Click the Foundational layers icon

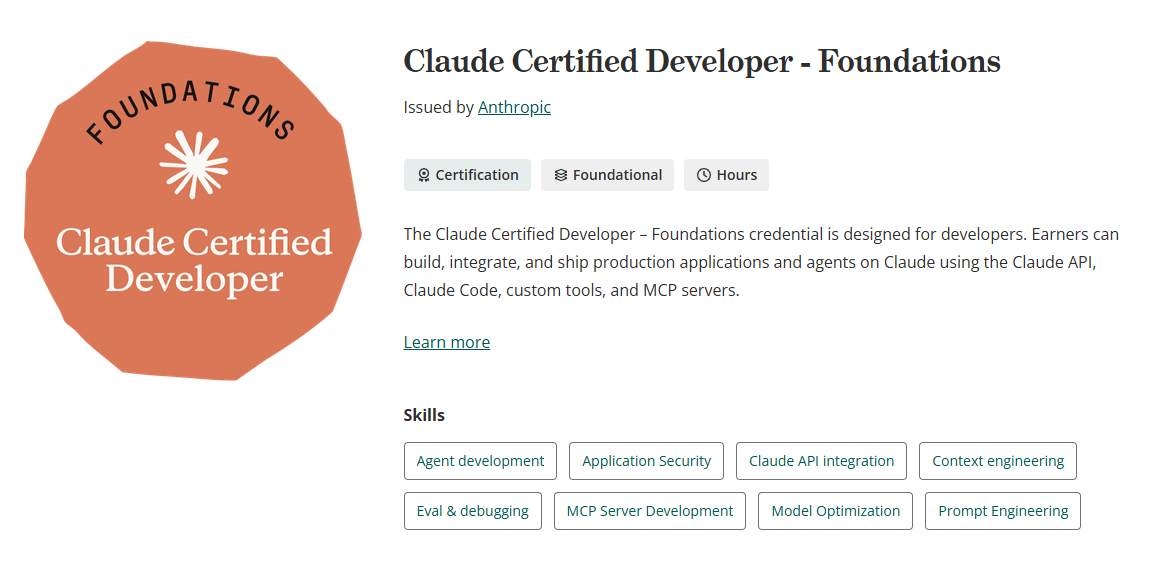click(x=560, y=175)
